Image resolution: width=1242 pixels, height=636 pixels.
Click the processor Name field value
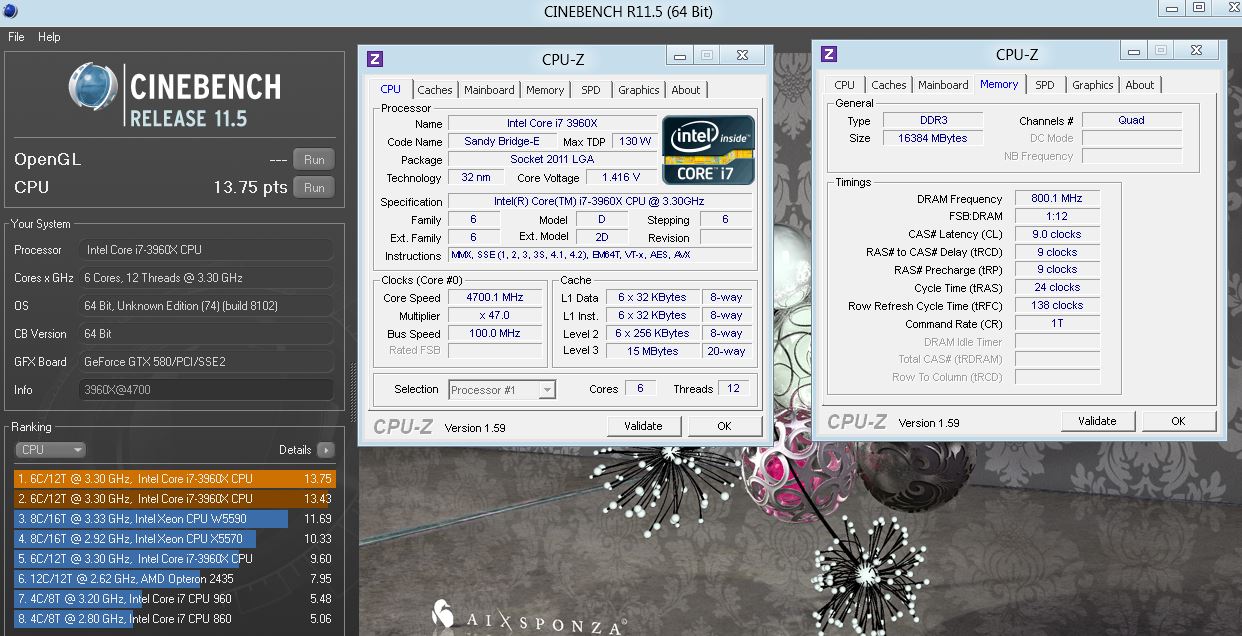point(551,124)
